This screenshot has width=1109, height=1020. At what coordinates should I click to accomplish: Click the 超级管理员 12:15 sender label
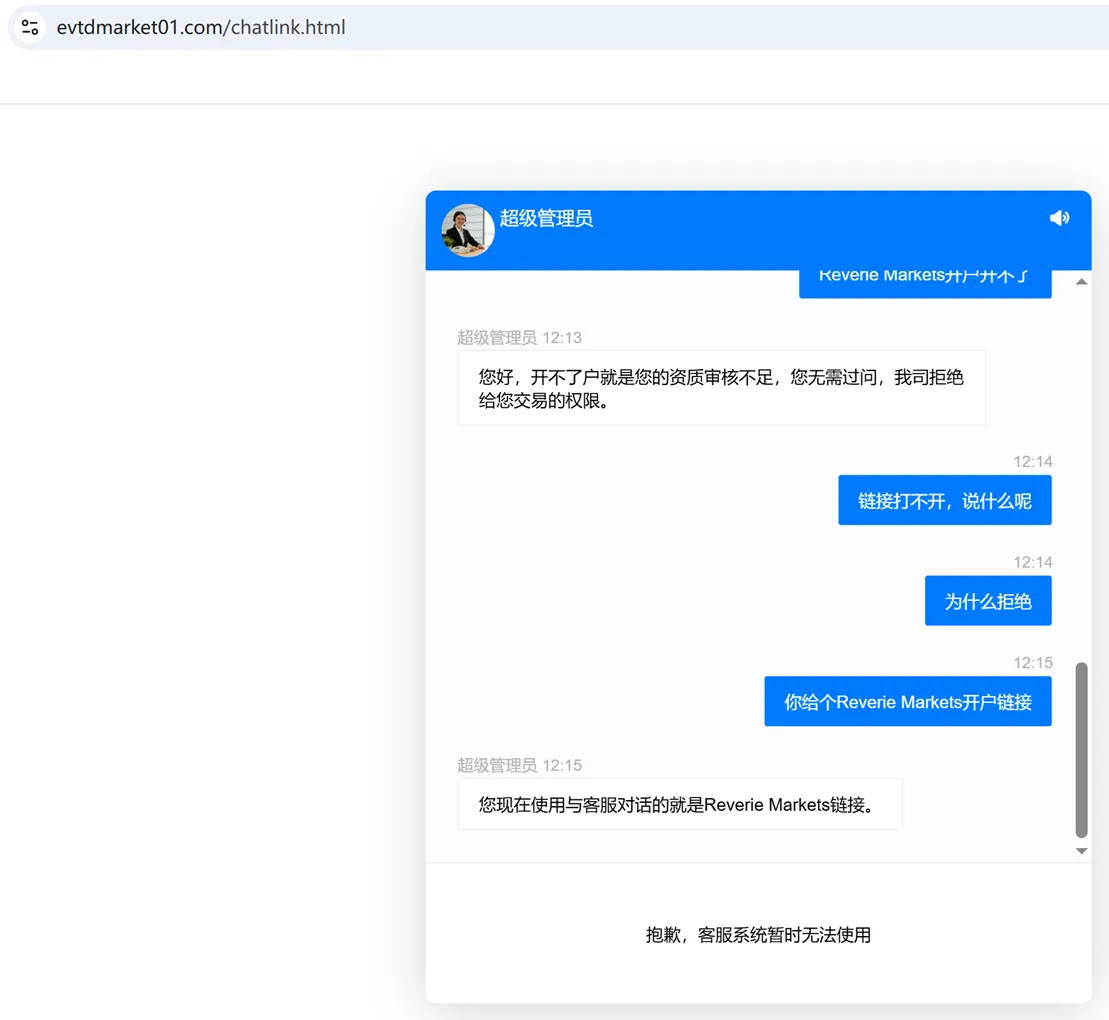(x=519, y=765)
